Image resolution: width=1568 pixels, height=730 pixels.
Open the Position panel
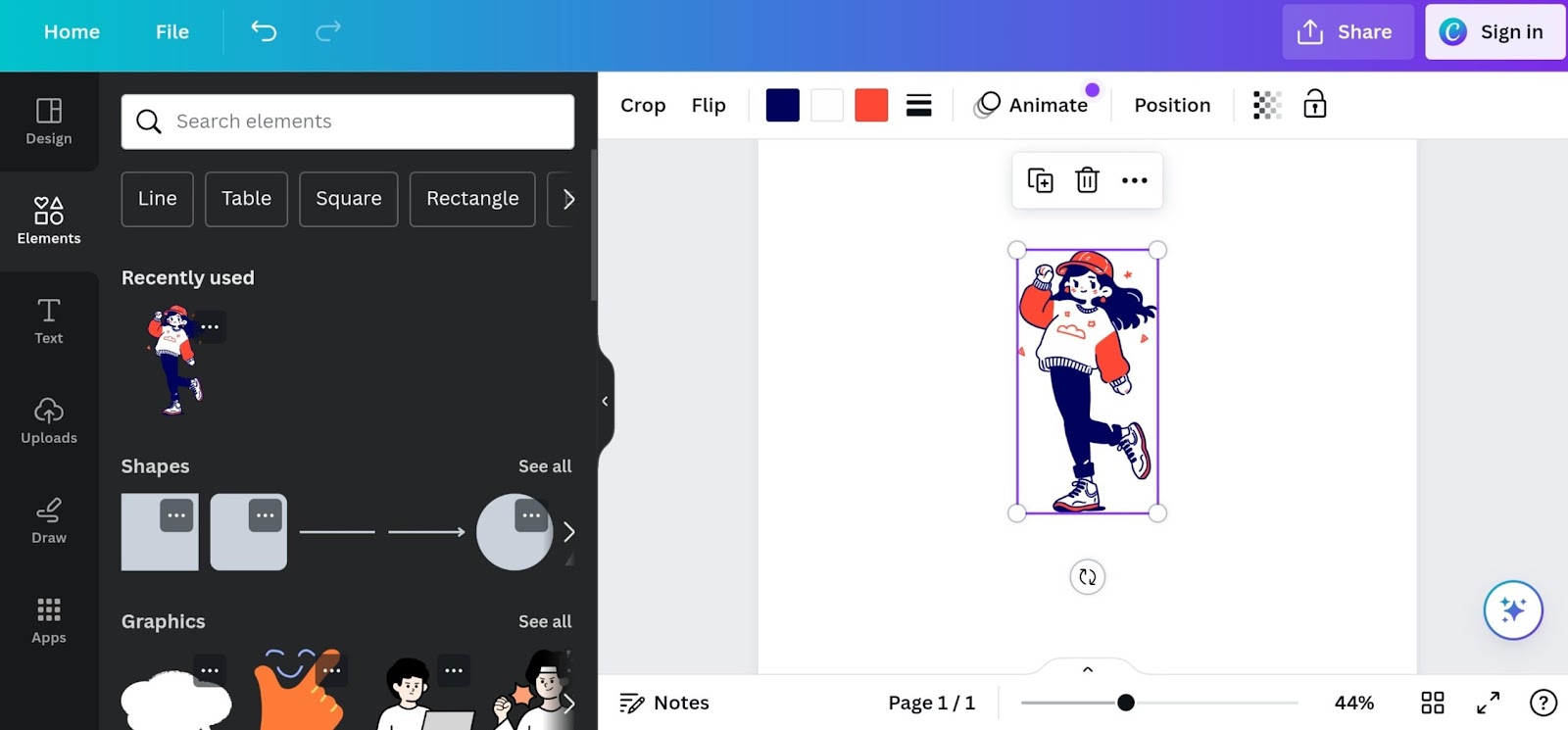[1172, 105]
